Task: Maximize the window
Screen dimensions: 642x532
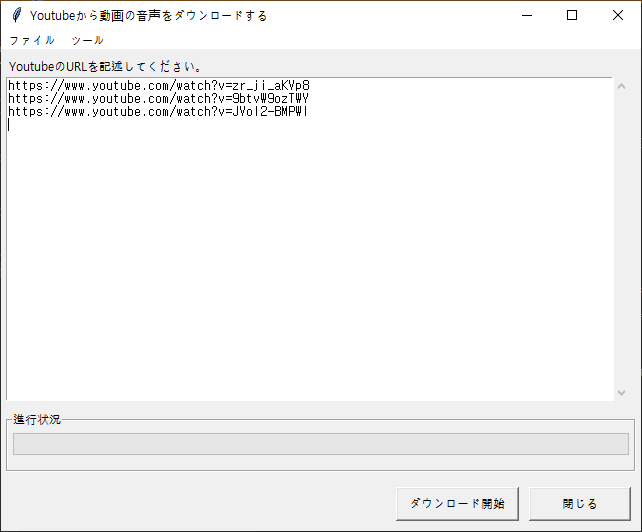Action: pyautogui.click(x=572, y=15)
